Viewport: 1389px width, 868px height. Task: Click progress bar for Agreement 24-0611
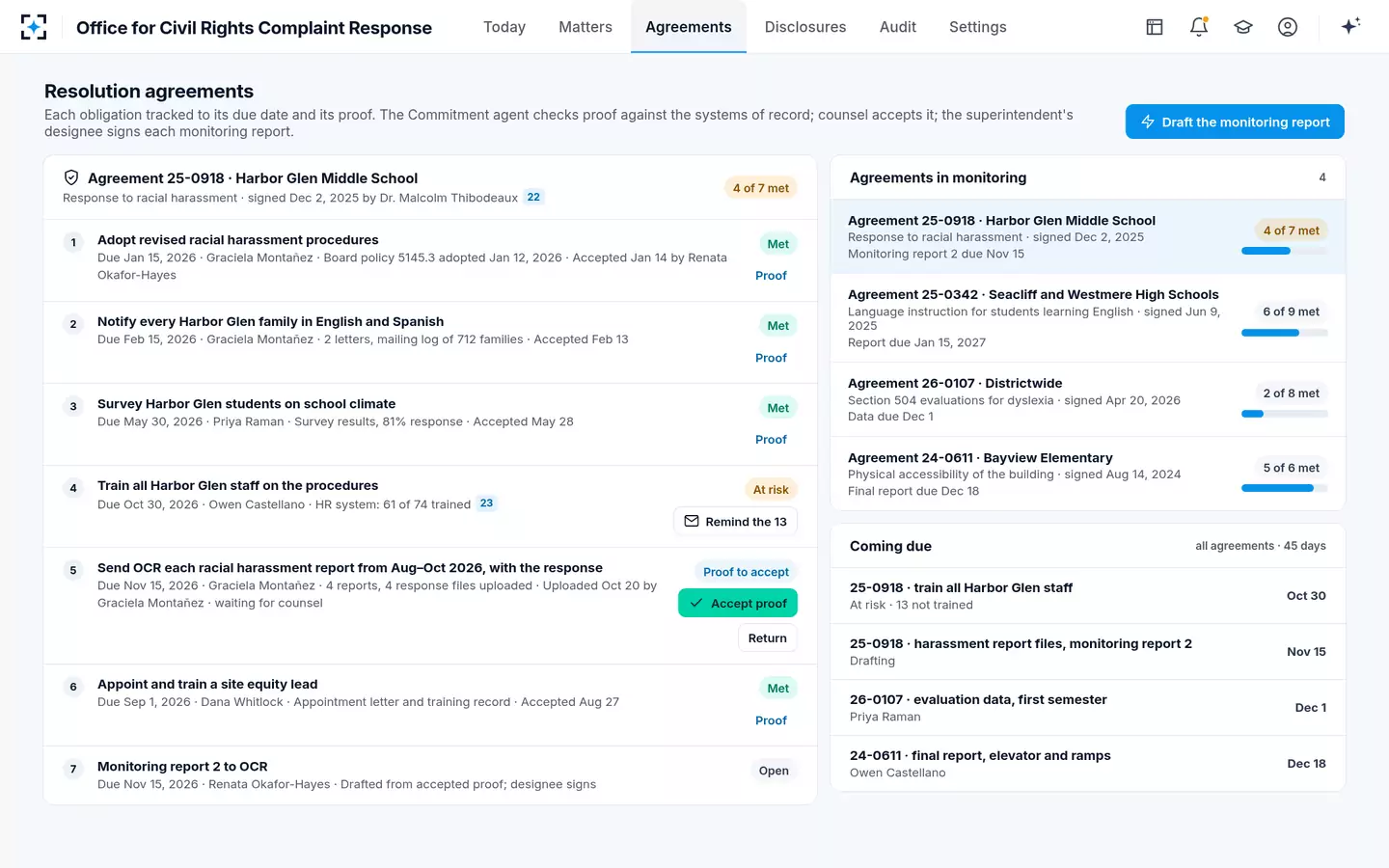(1285, 488)
